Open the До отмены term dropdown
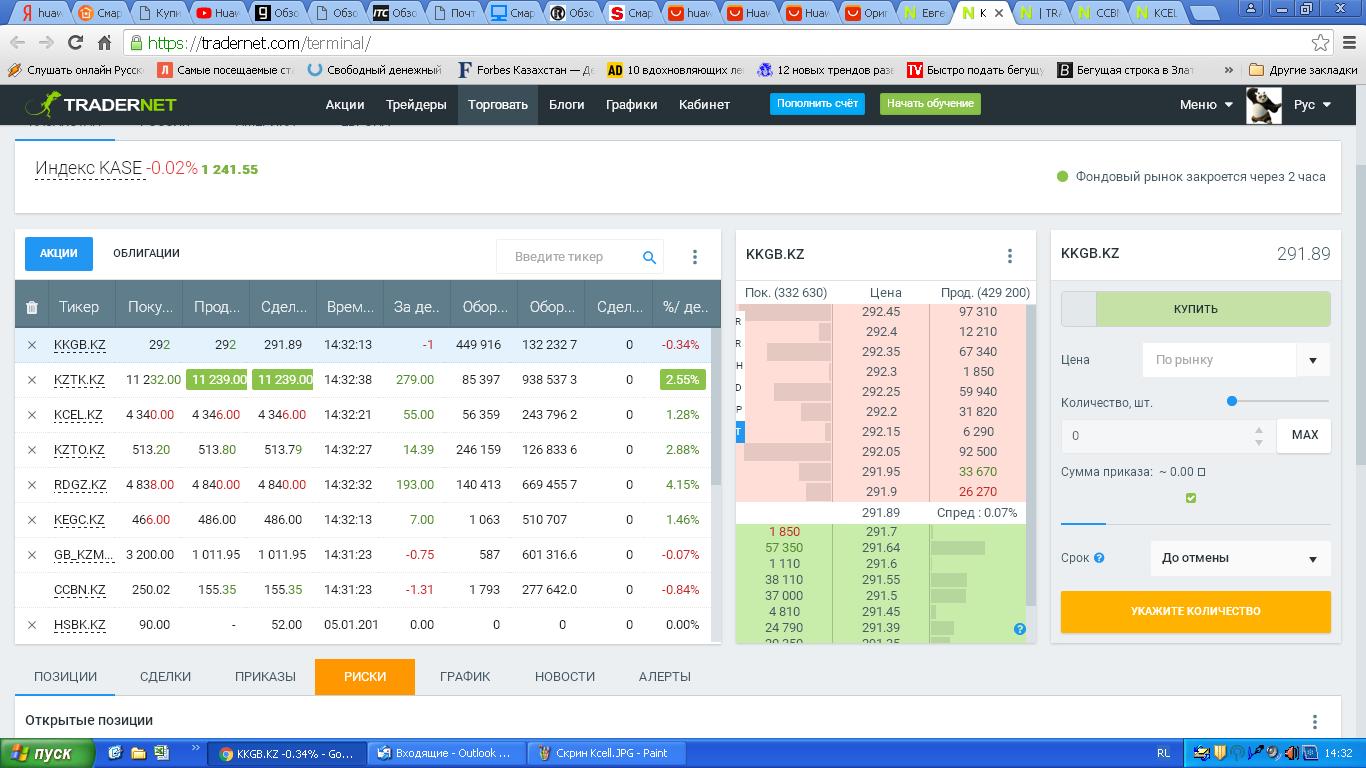Image resolution: width=1366 pixels, height=768 pixels. click(1240, 558)
